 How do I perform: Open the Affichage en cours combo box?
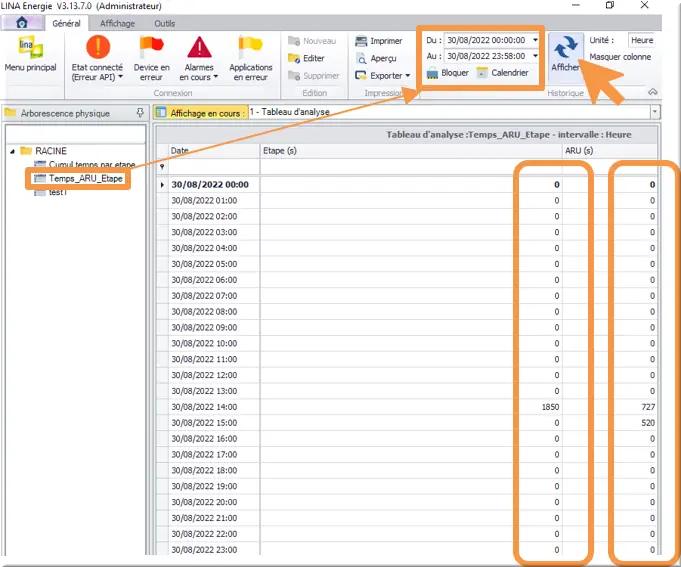point(454,112)
